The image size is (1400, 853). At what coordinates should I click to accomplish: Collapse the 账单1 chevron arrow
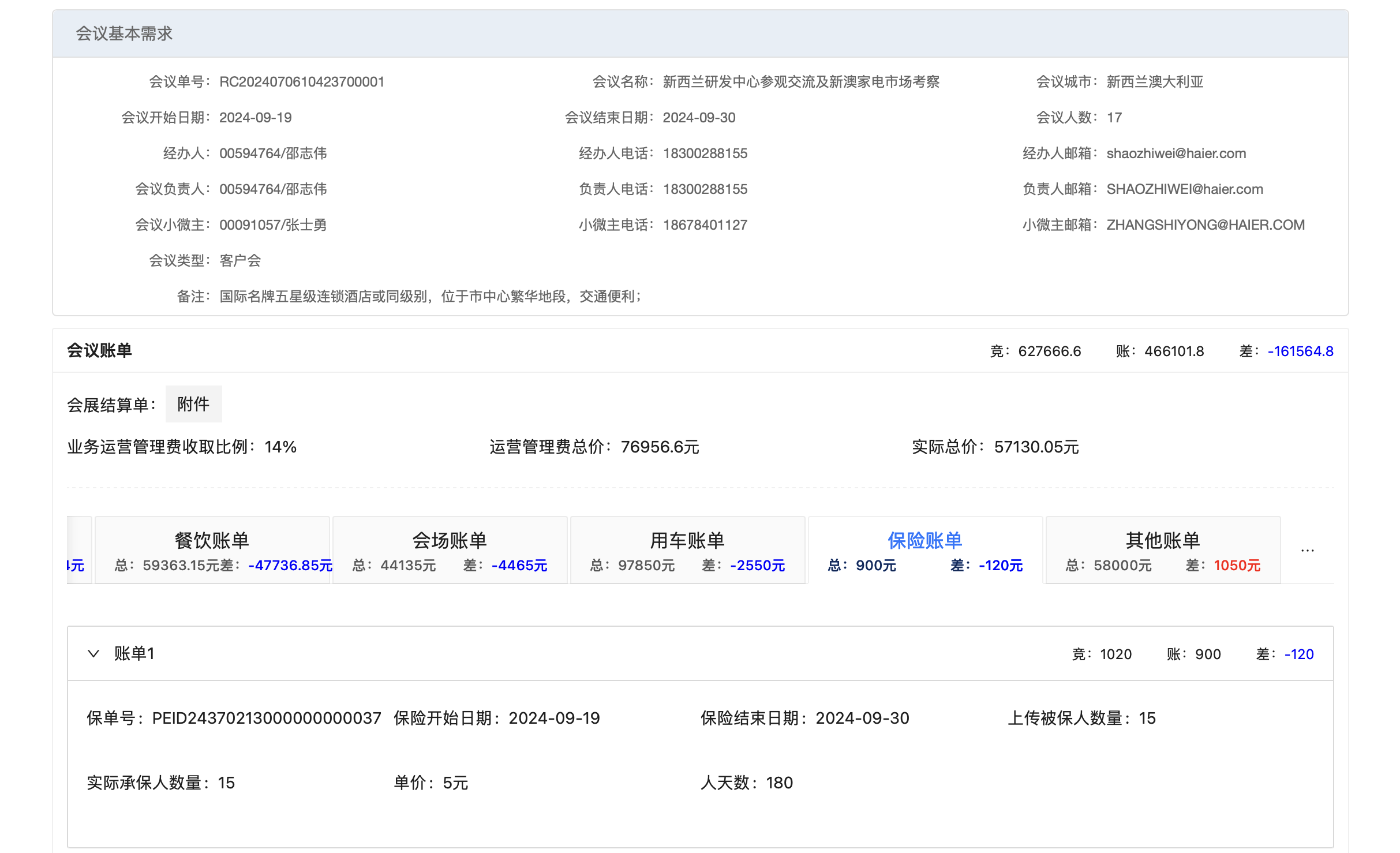[93, 653]
